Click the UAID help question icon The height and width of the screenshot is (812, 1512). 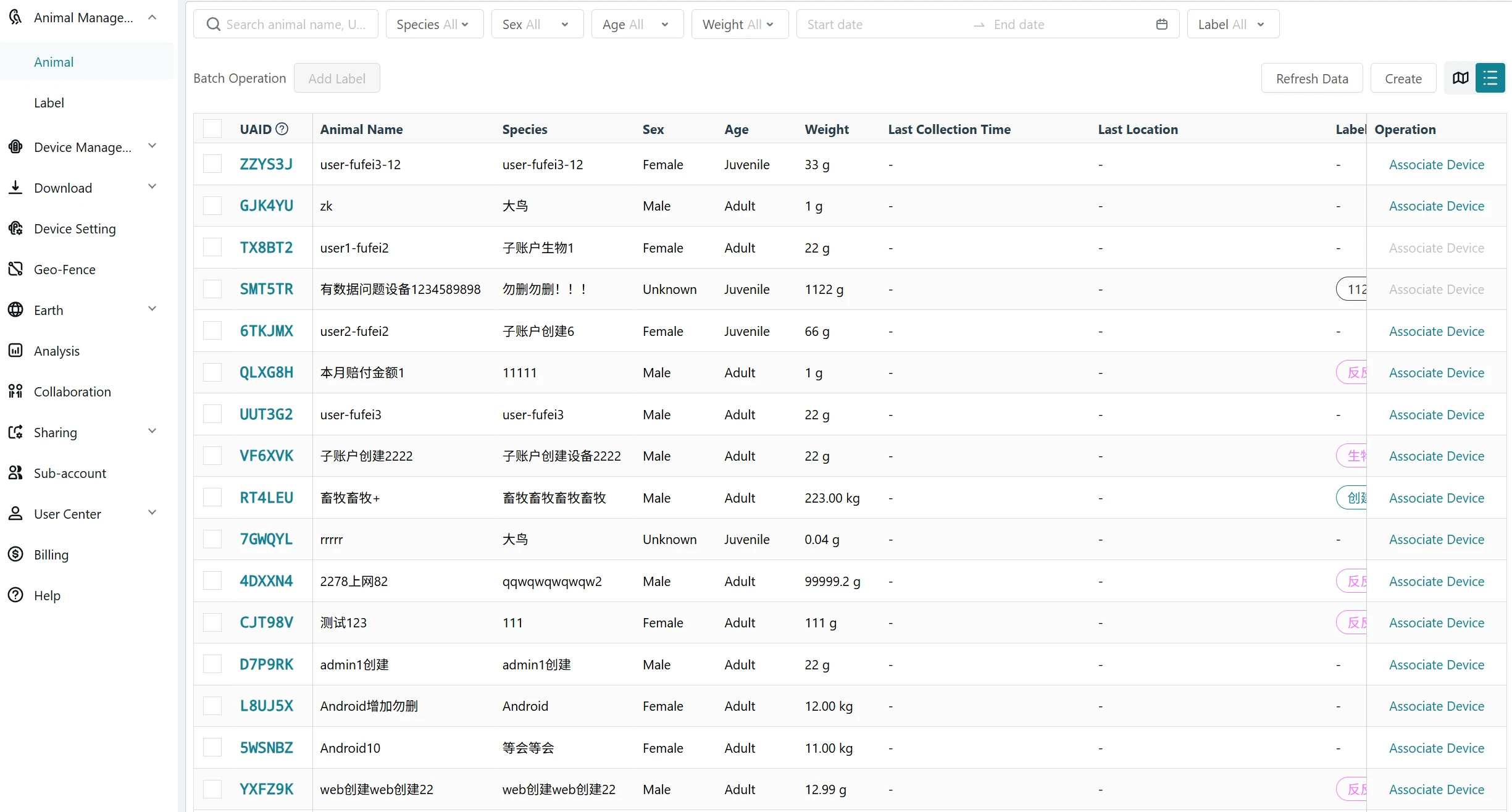(x=282, y=129)
